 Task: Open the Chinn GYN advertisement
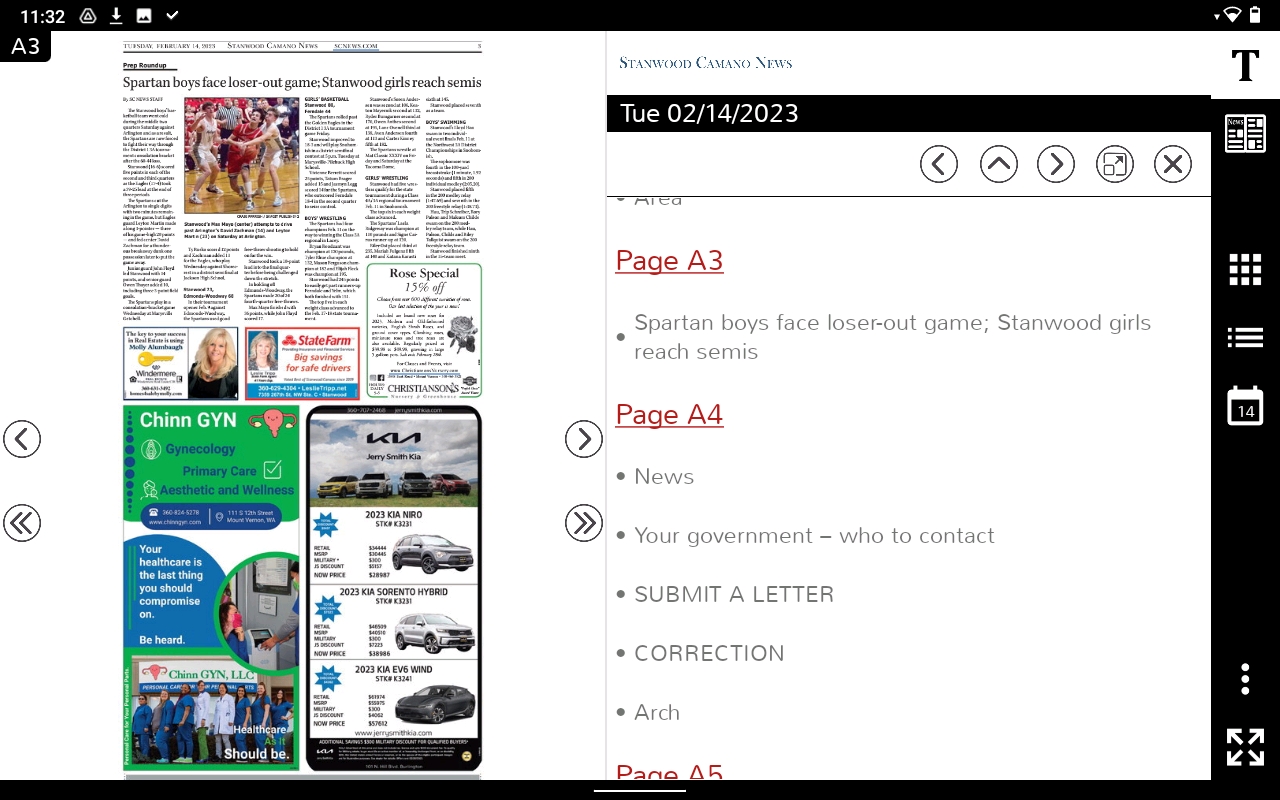pos(211,587)
